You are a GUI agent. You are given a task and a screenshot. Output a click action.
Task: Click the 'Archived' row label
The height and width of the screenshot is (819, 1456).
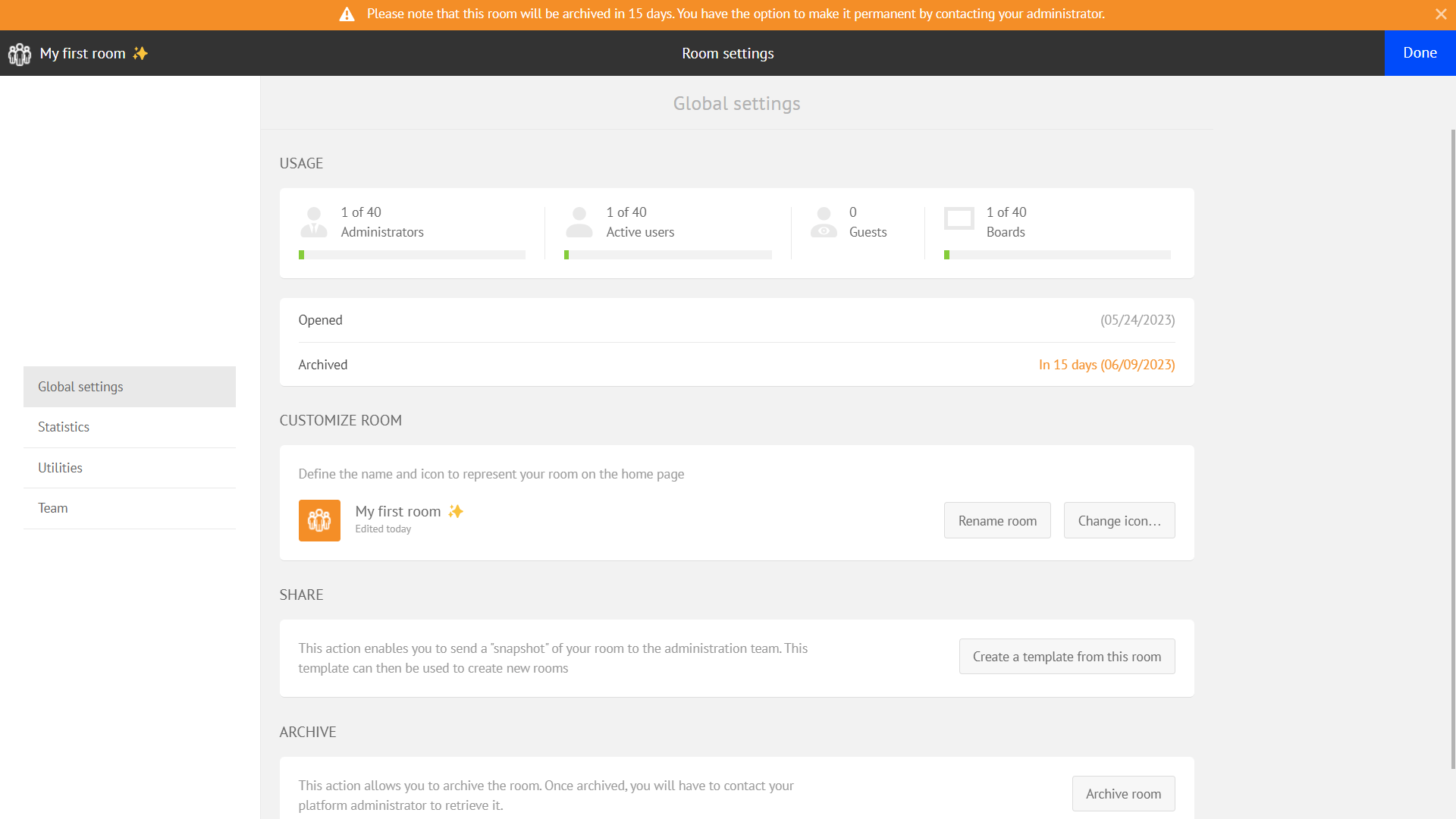pyautogui.click(x=323, y=365)
